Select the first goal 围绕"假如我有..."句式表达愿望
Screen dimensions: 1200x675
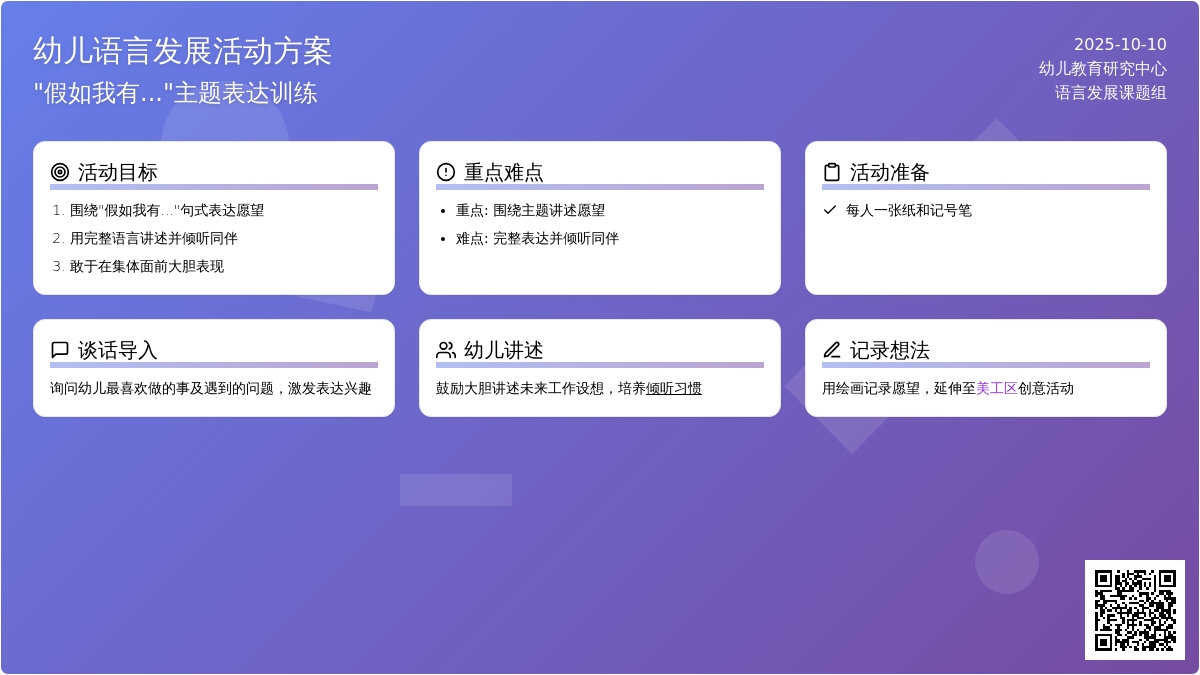point(167,210)
